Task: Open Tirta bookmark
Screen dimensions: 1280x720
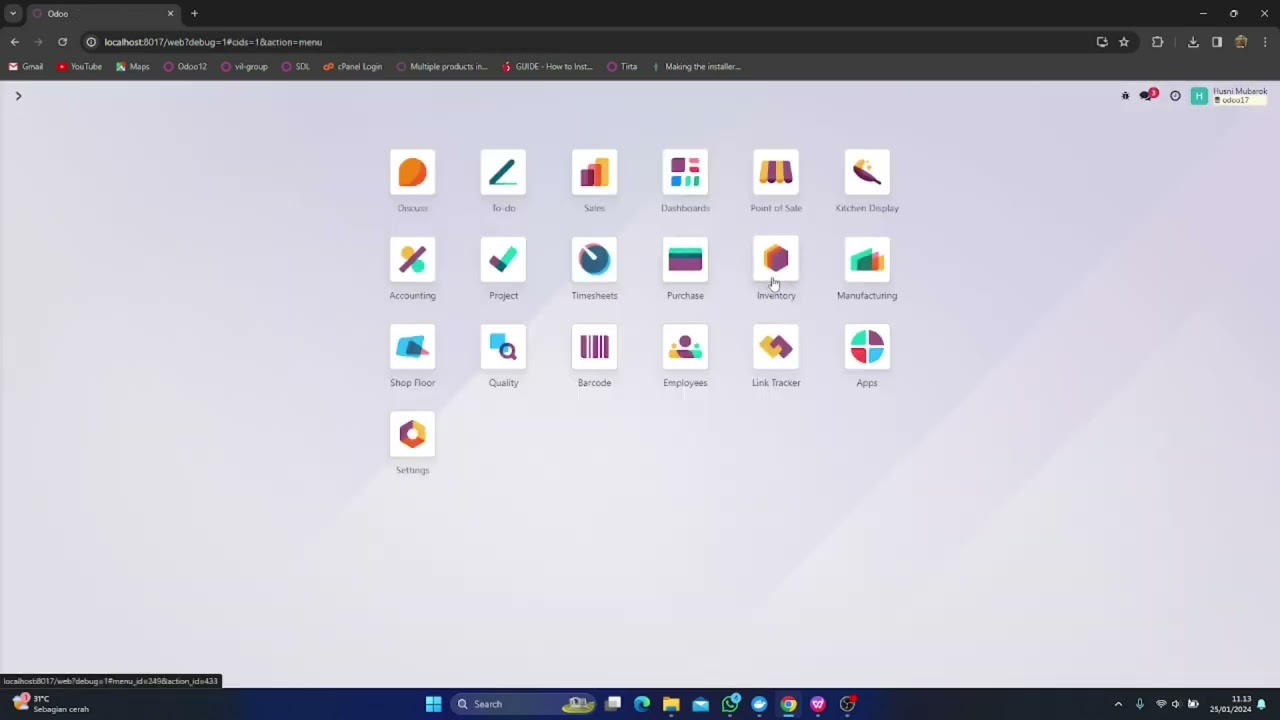Action: [x=622, y=67]
